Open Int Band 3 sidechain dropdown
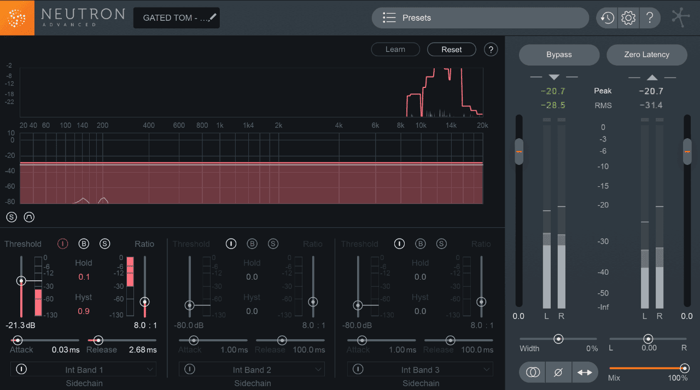 420,369
